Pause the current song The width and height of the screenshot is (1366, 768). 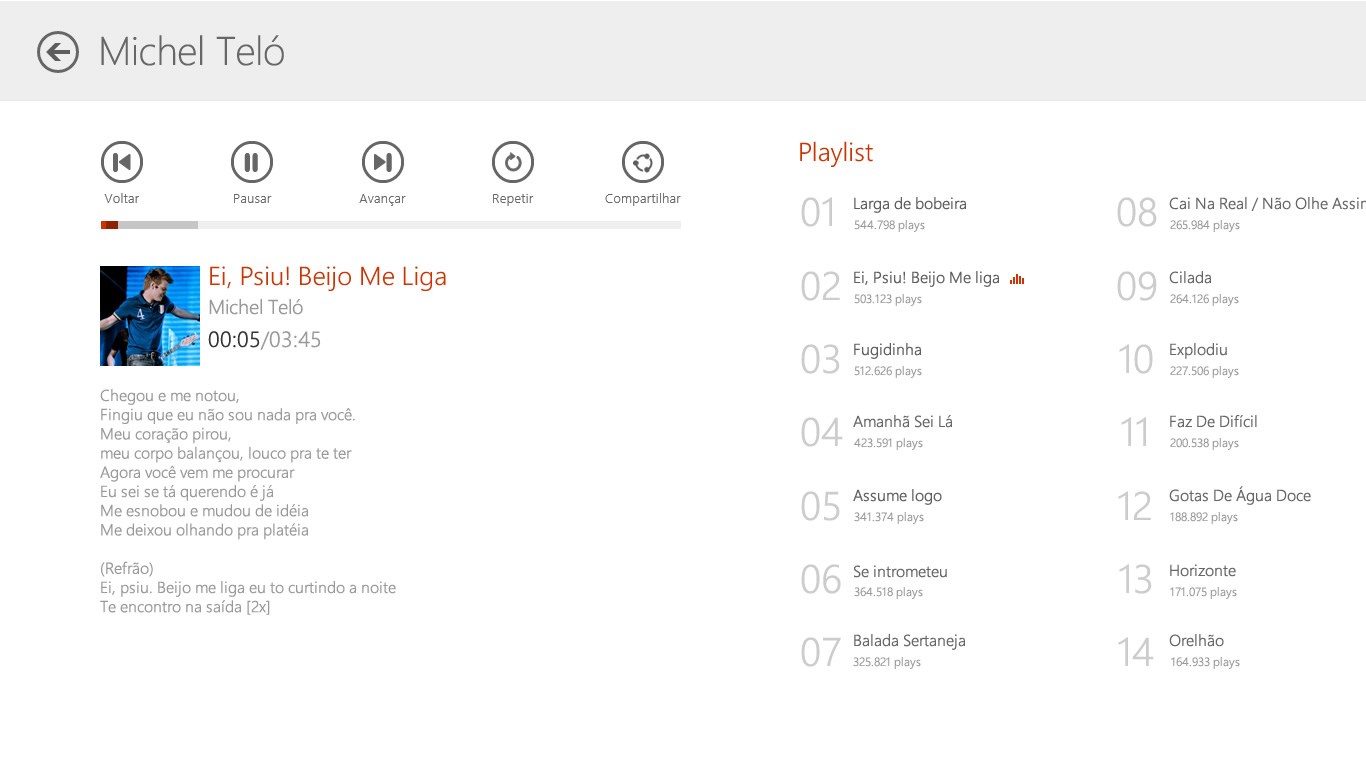[252, 162]
